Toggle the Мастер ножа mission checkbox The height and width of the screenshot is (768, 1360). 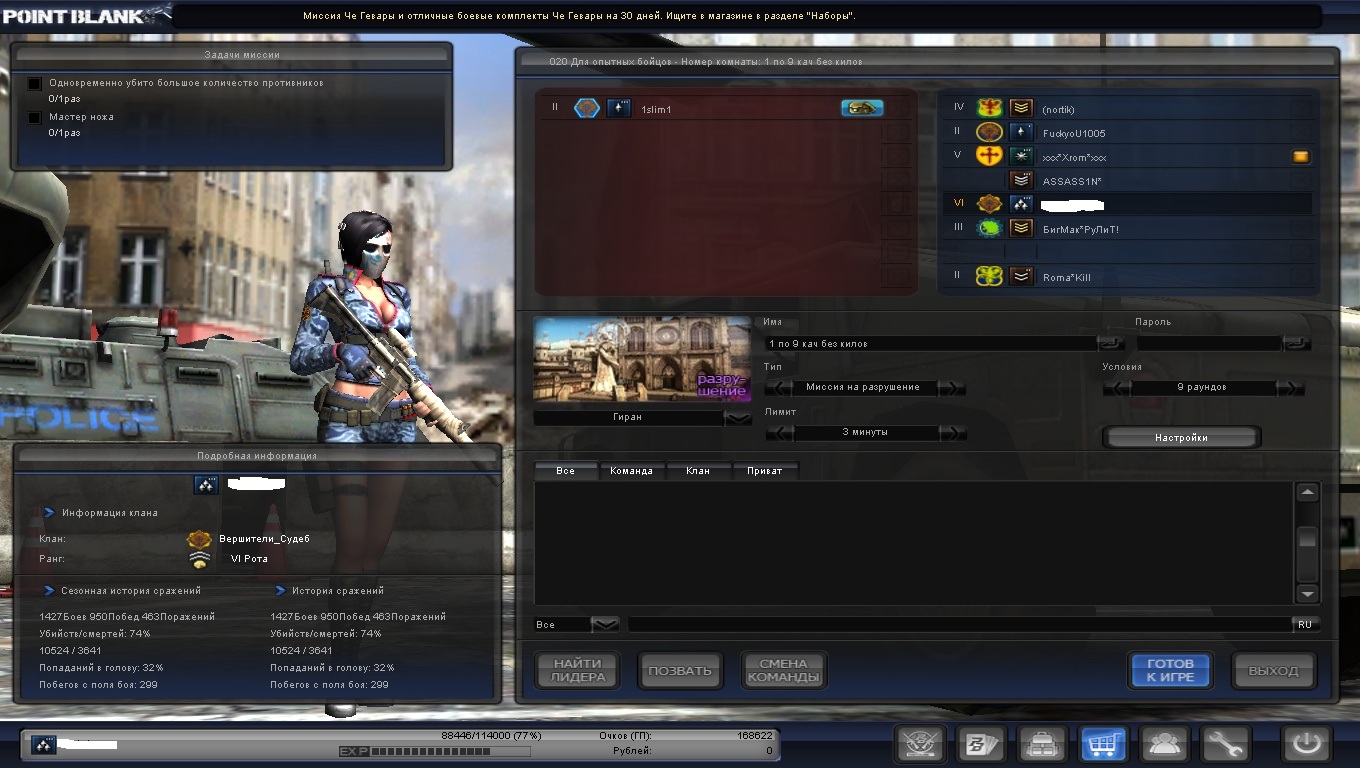pos(35,117)
